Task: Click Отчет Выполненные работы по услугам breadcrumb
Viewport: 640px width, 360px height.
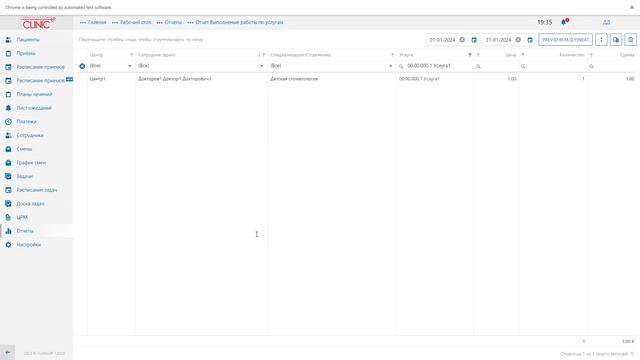Action: click(239, 22)
